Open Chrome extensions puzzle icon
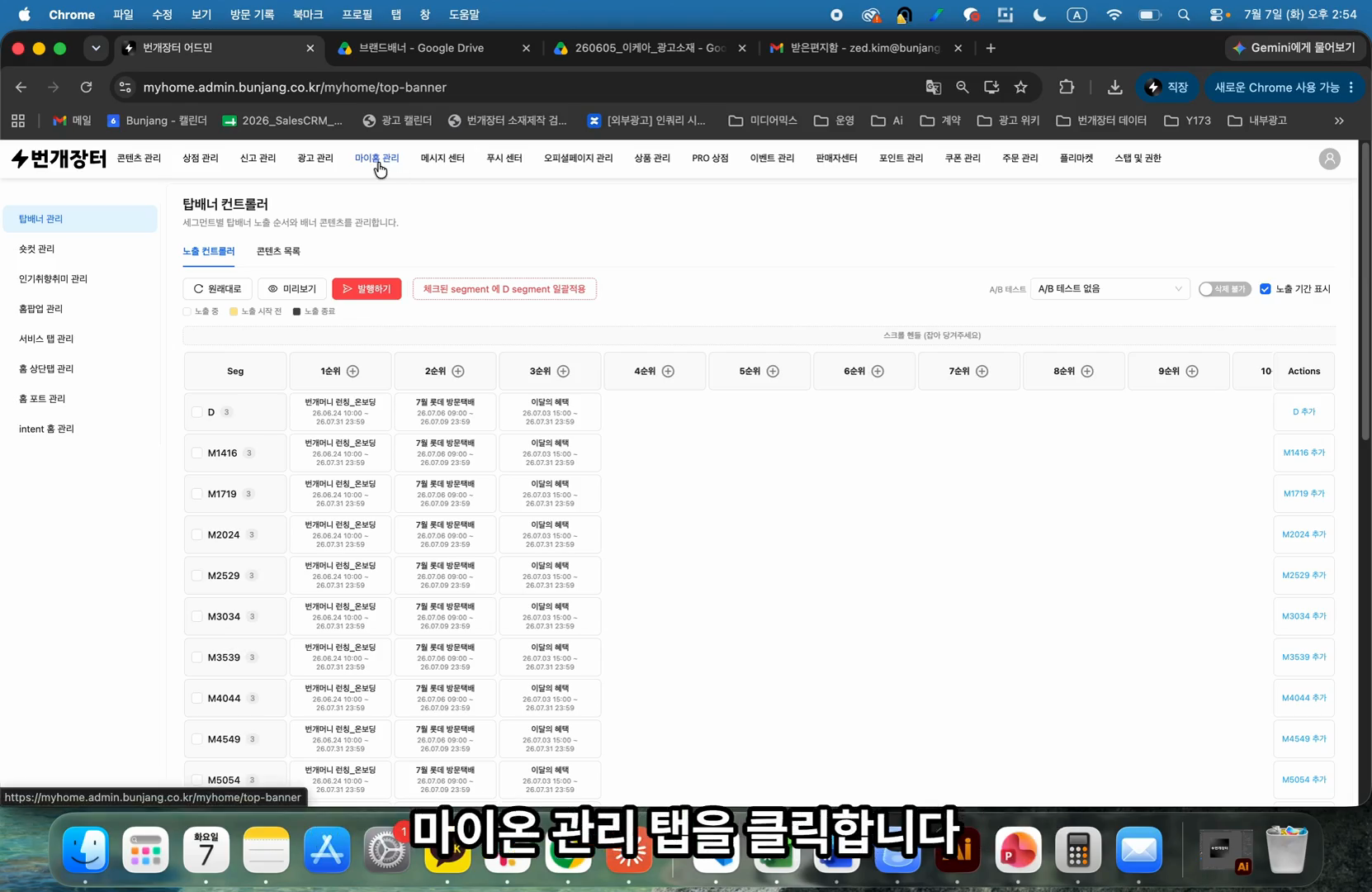This screenshot has height=892, width=1372. pyautogui.click(x=1067, y=87)
